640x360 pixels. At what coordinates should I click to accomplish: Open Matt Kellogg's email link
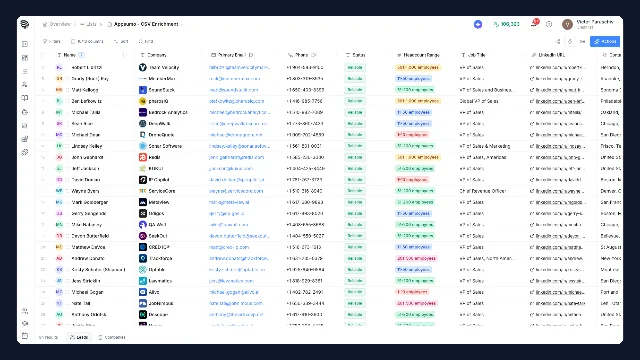click(x=233, y=90)
